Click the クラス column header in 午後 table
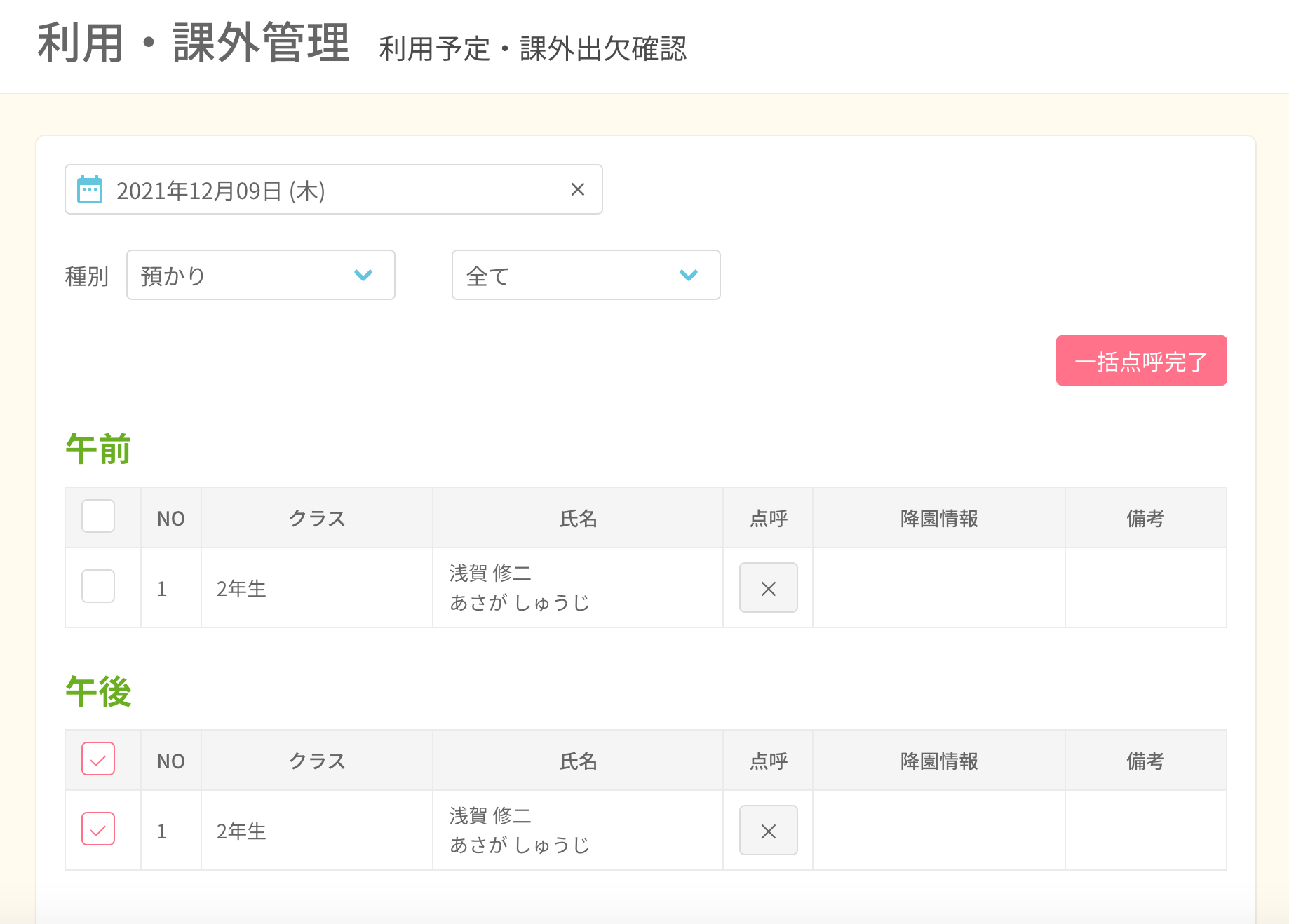 pyautogui.click(x=317, y=761)
